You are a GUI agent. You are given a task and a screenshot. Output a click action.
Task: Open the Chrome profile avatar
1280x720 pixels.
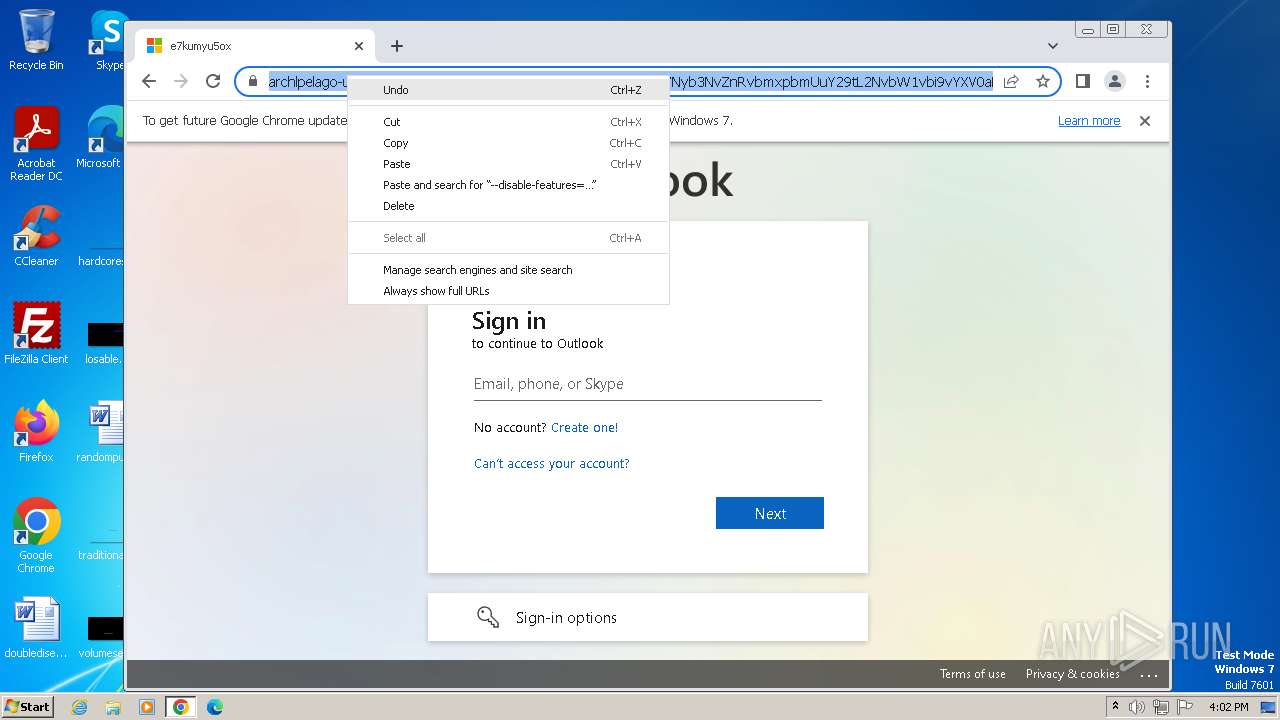(1114, 81)
